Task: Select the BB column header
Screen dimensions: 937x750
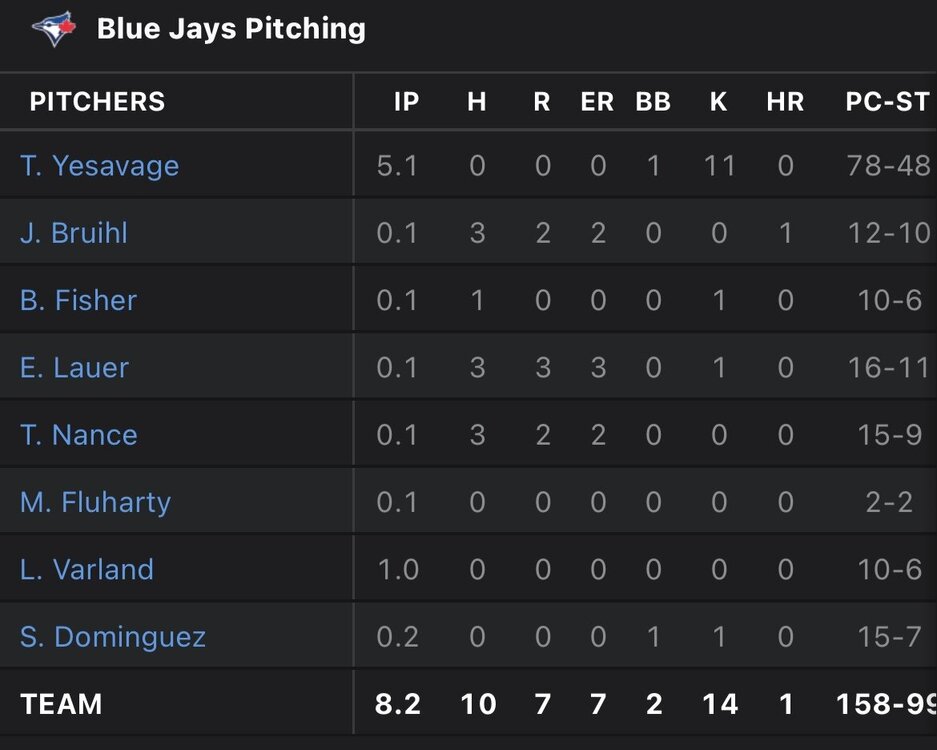Action: (x=653, y=101)
